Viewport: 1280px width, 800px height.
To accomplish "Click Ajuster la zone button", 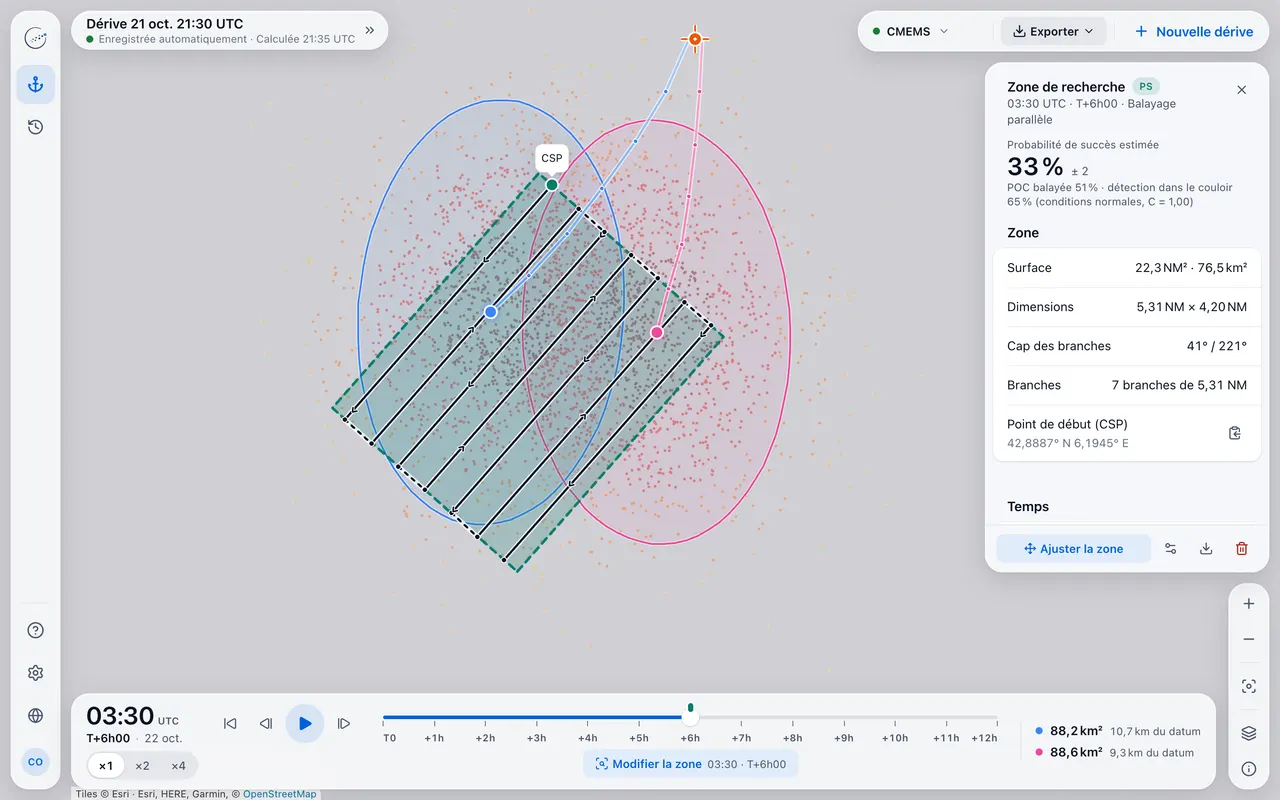I will click(x=1074, y=549).
